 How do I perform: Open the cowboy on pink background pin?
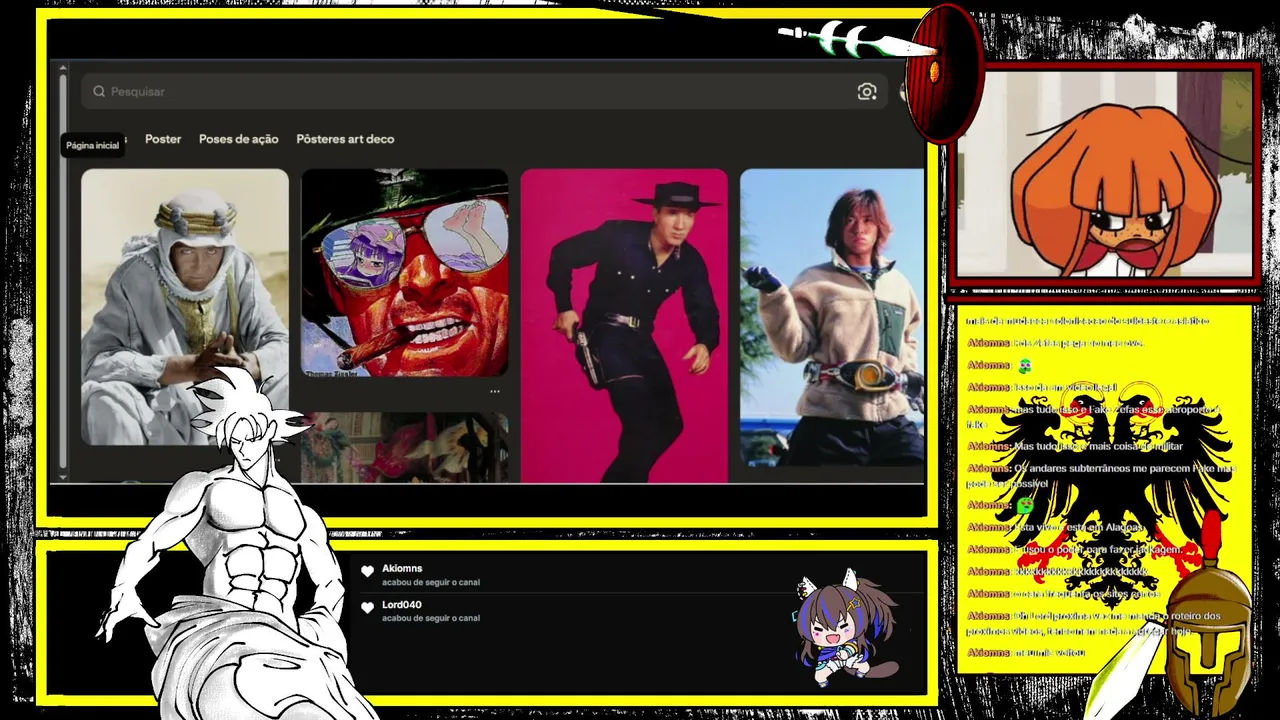tap(624, 325)
